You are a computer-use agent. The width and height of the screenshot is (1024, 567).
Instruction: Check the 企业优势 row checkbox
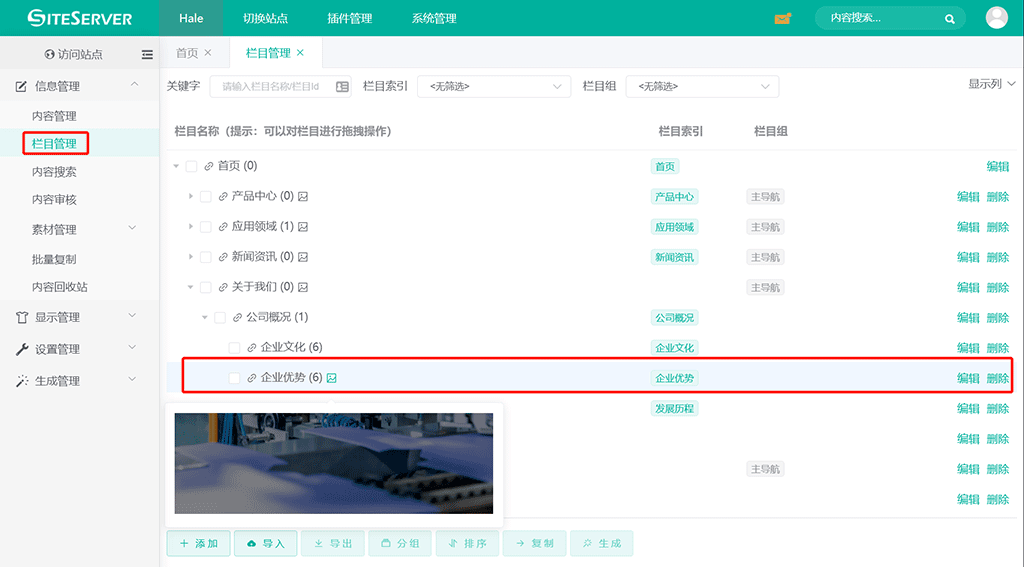point(234,378)
